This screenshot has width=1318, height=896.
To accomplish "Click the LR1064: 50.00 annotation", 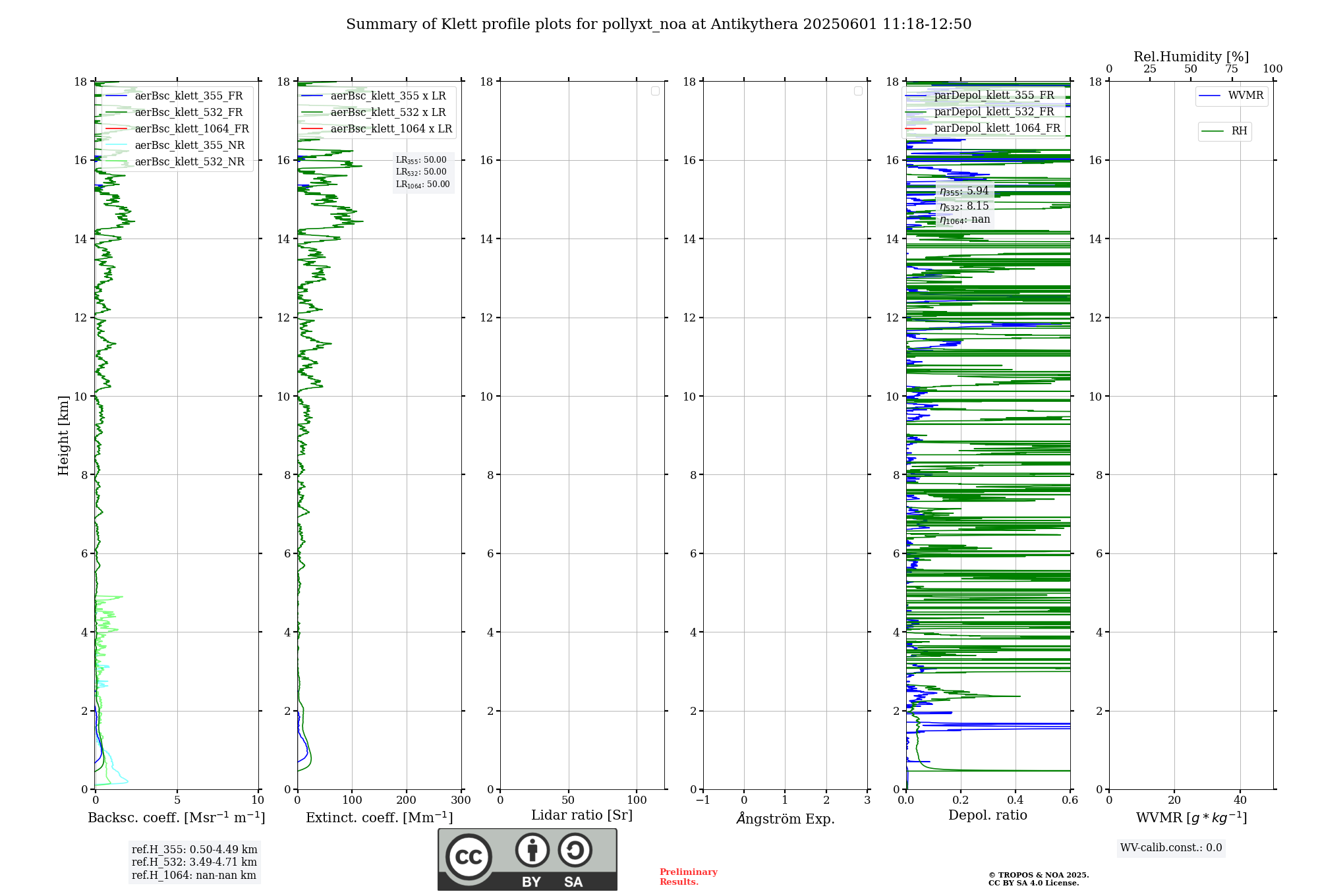I will click(422, 184).
